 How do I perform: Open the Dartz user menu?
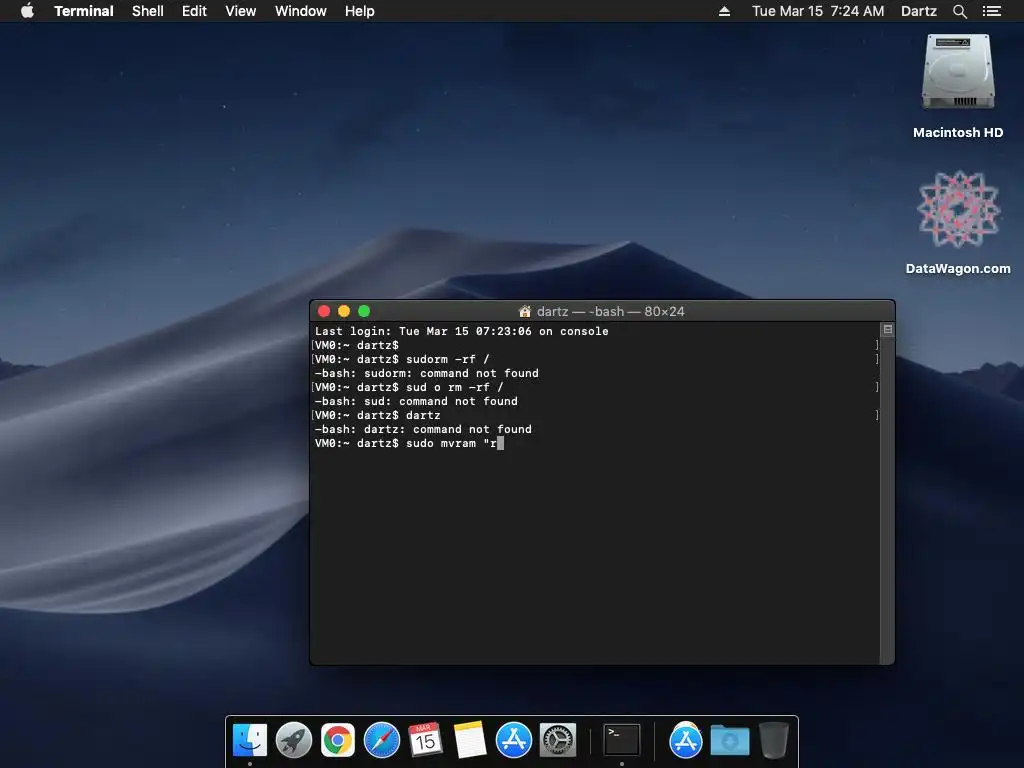[919, 11]
